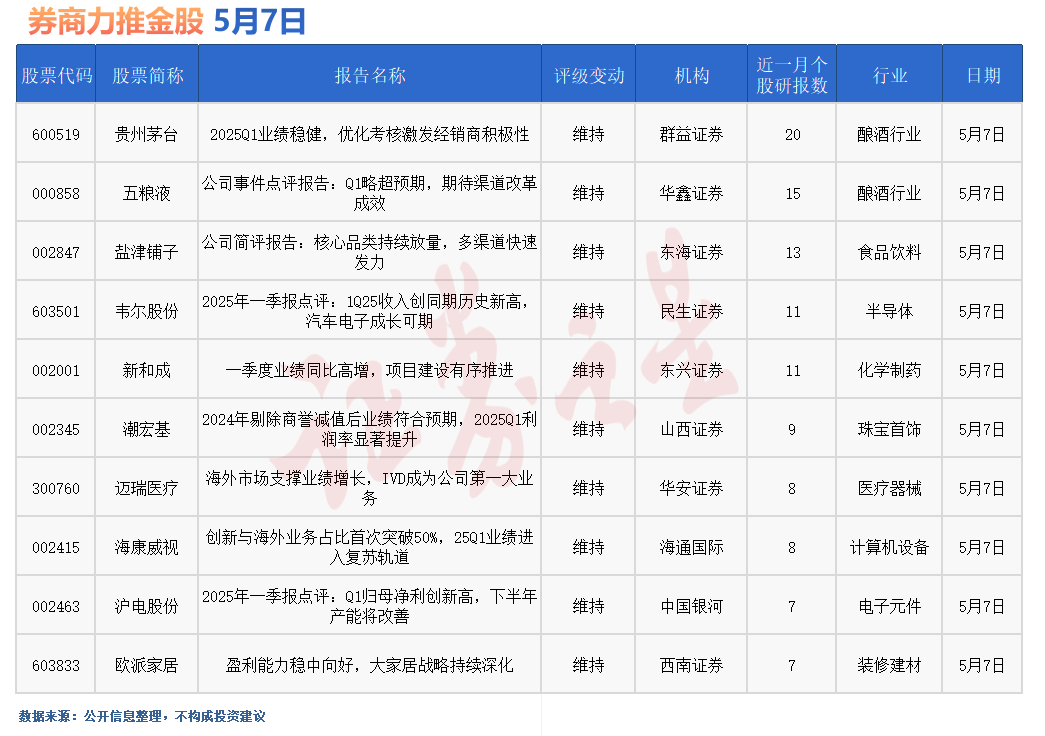
Task: Select stock name 韦尔股份
Action: (x=147, y=312)
